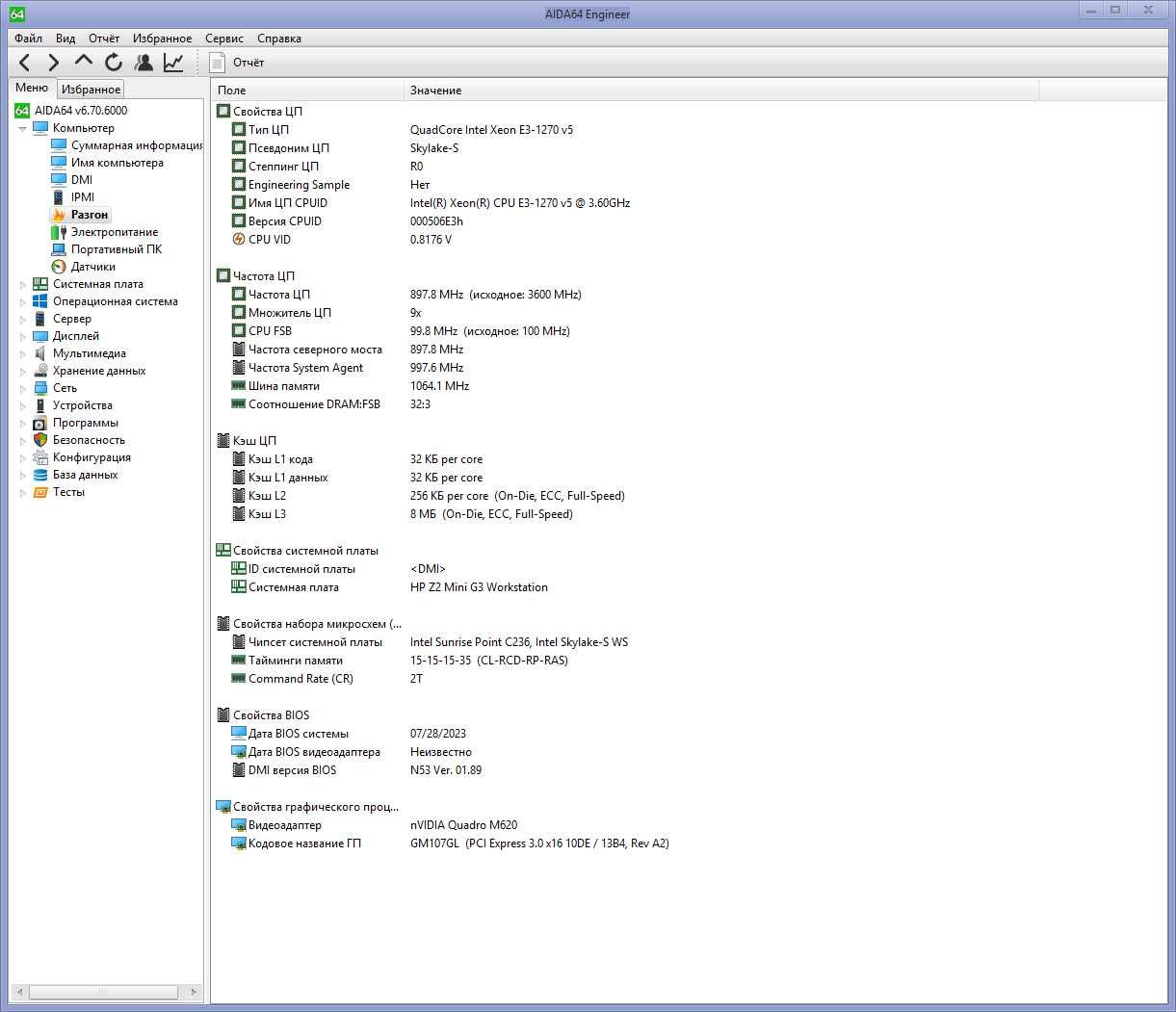The width and height of the screenshot is (1176, 1012).
Task: Expand the Дисплей tree node
Action: click(x=23, y=336)
